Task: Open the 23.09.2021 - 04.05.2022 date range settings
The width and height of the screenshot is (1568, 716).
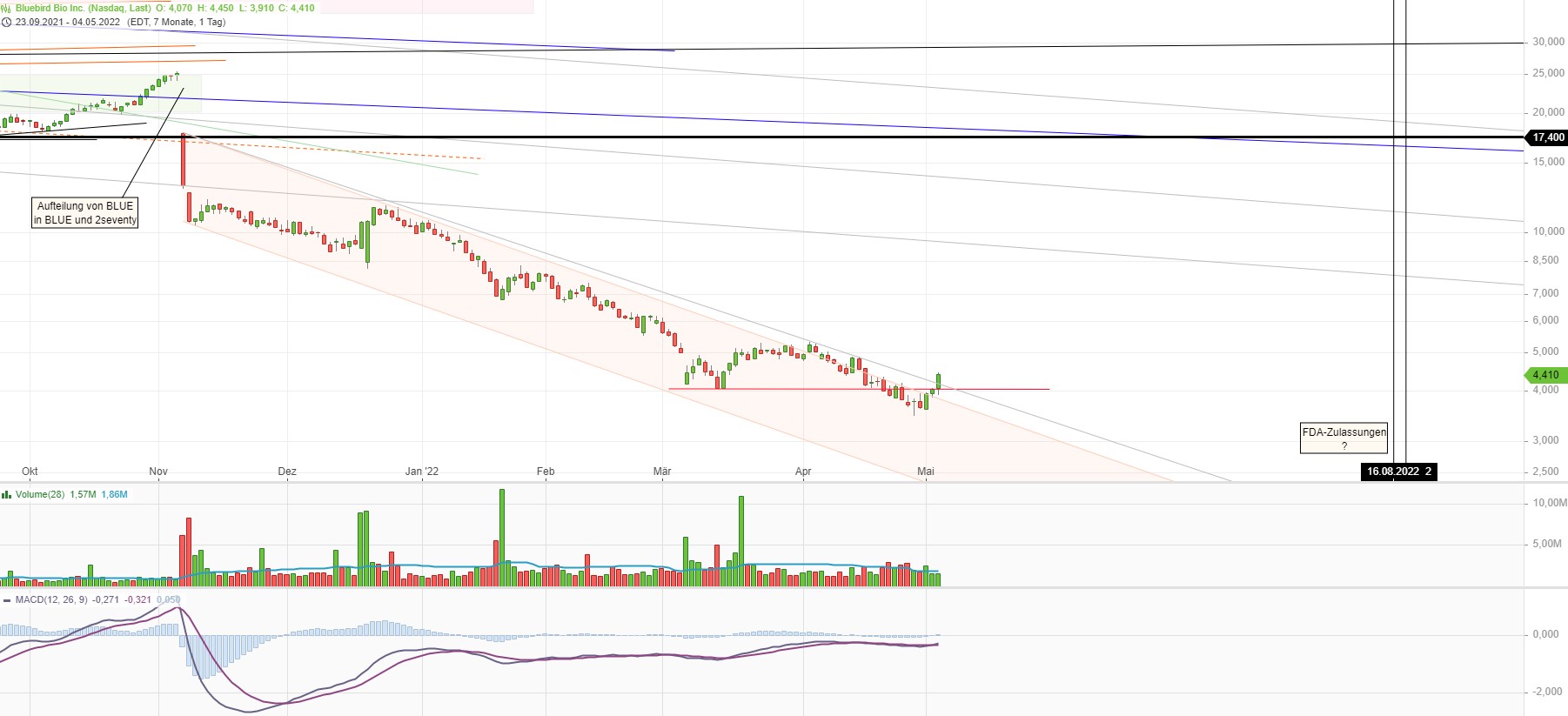Action: click(68, 23)
